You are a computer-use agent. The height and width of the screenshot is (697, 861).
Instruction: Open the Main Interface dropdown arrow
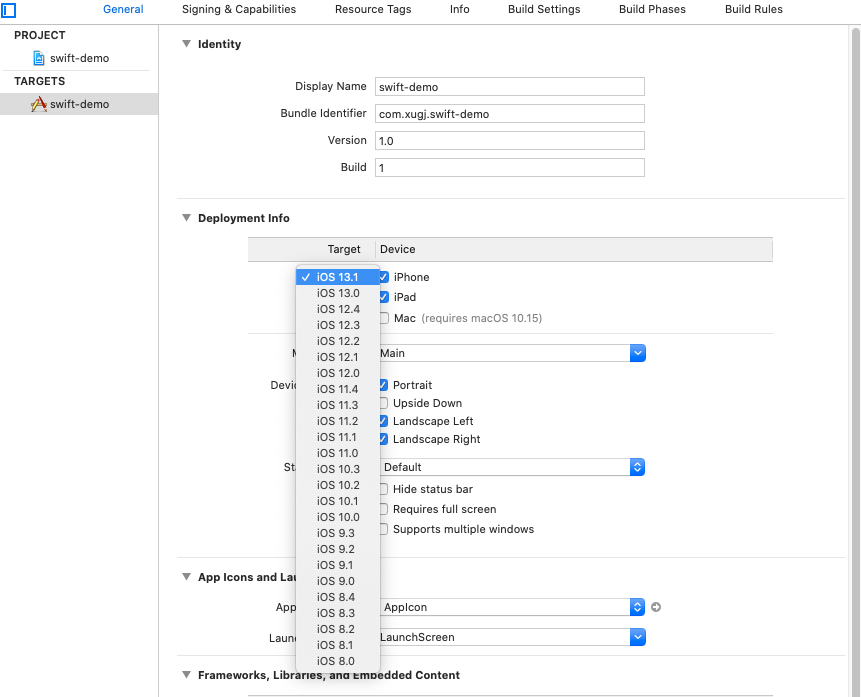coord(638,353)
